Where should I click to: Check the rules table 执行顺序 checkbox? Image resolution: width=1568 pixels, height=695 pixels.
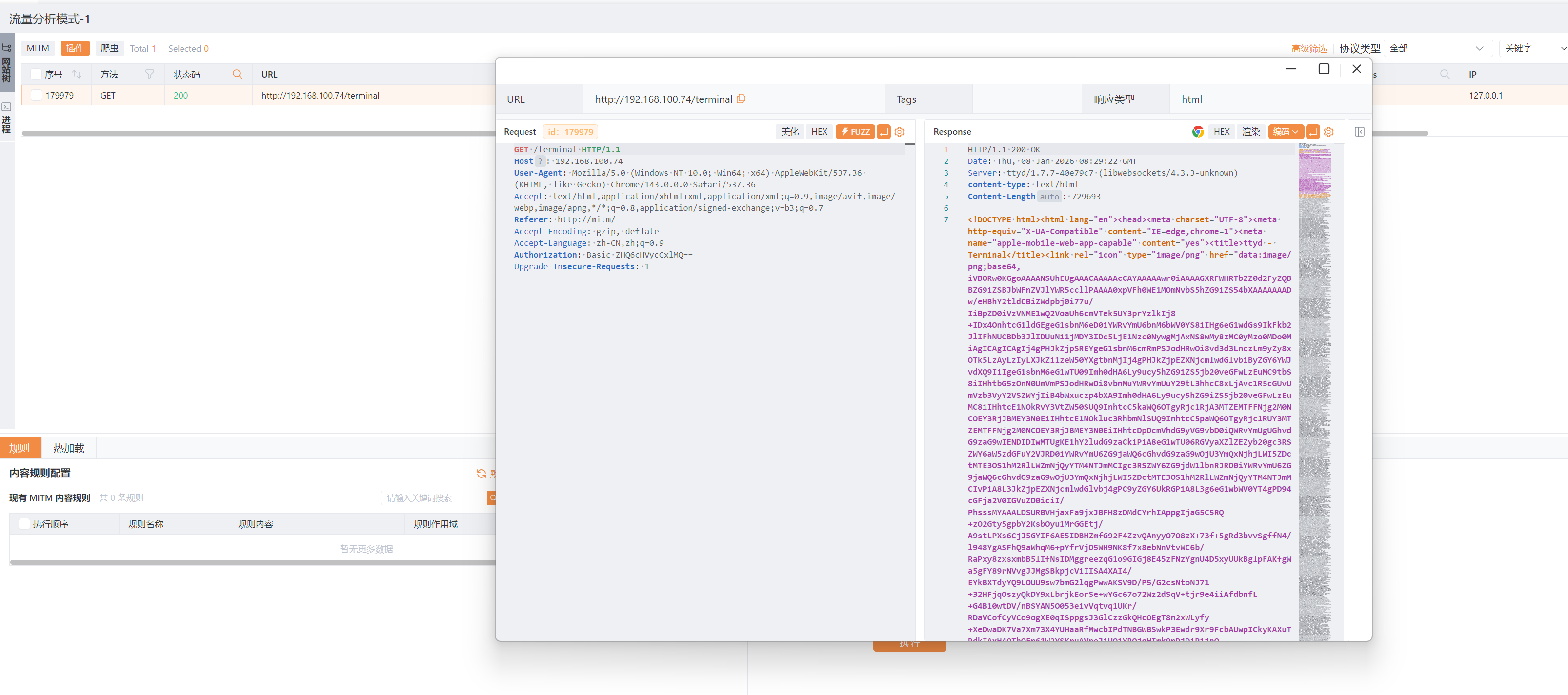point(24,524)
